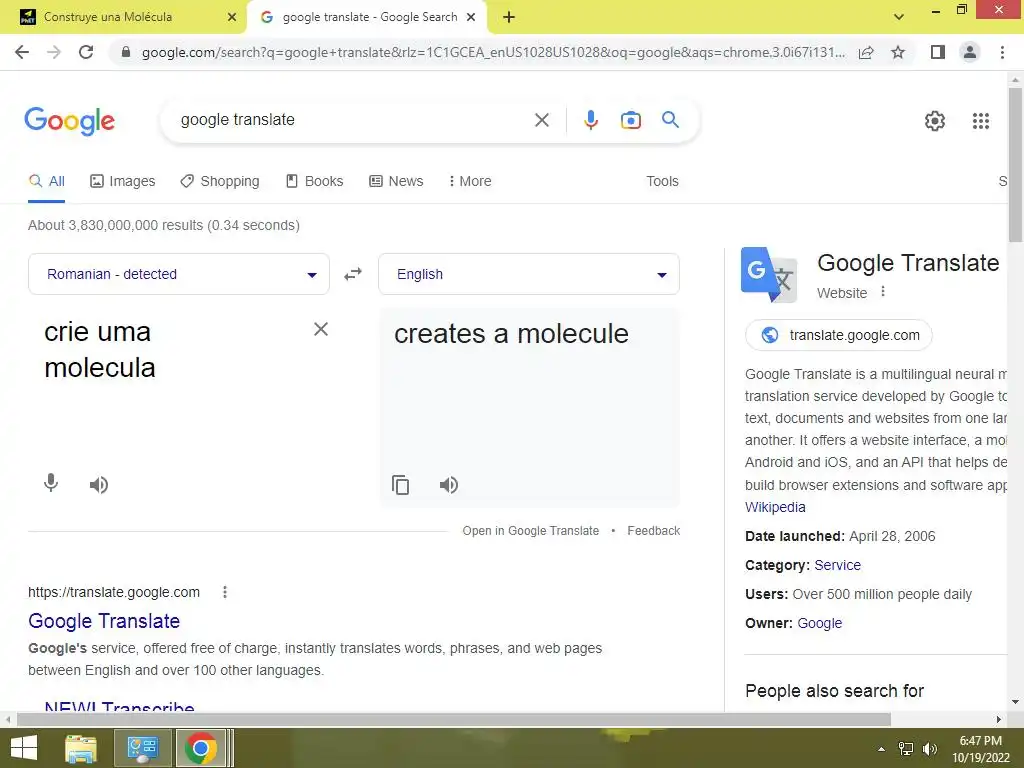This screenshot has height=768, width=1024.
Task: Clear the google translate search query
Action: tap(541, 120)
